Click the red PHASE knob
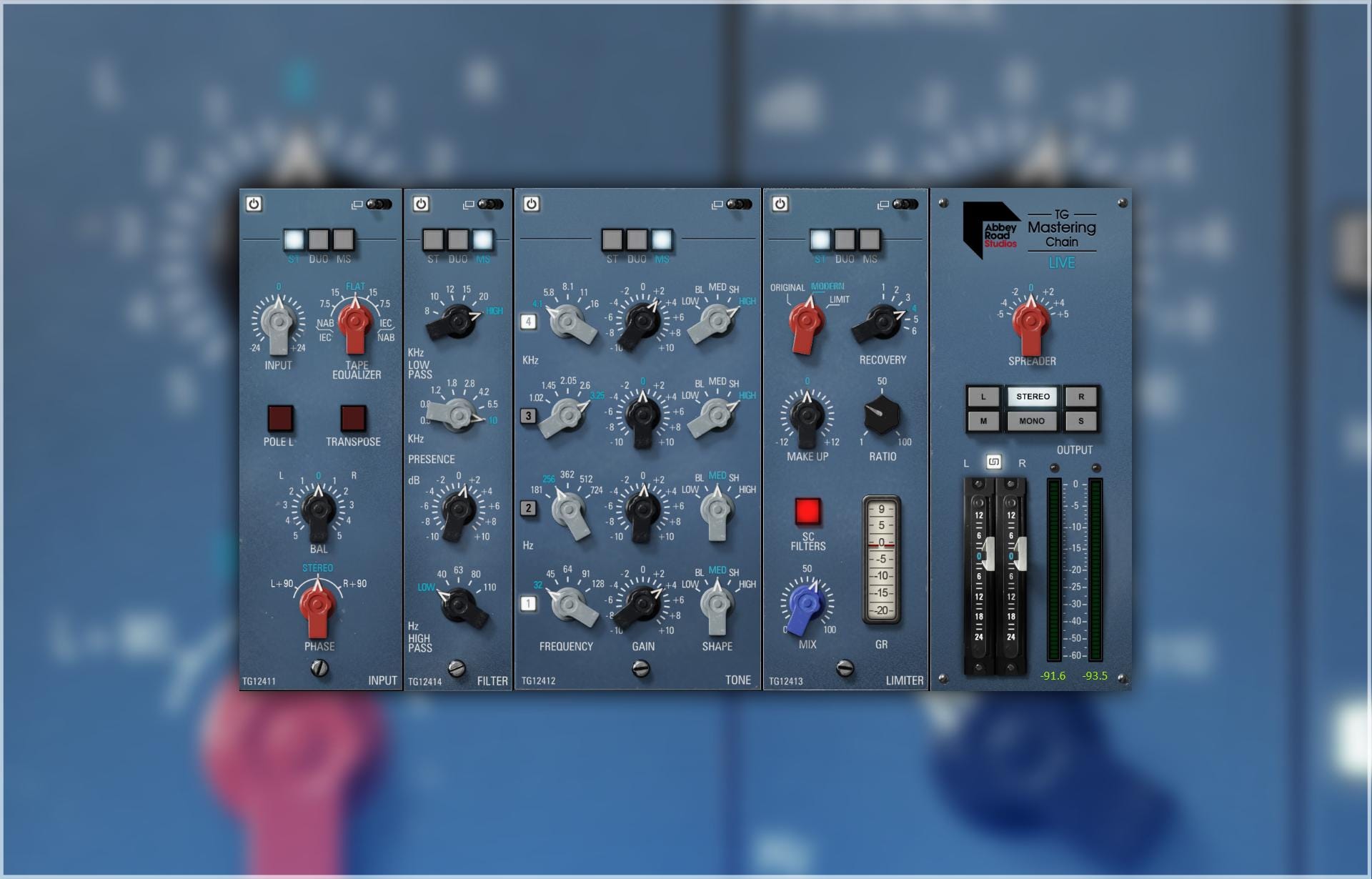This screenshot has width=1372, height=879. (317, 606)
